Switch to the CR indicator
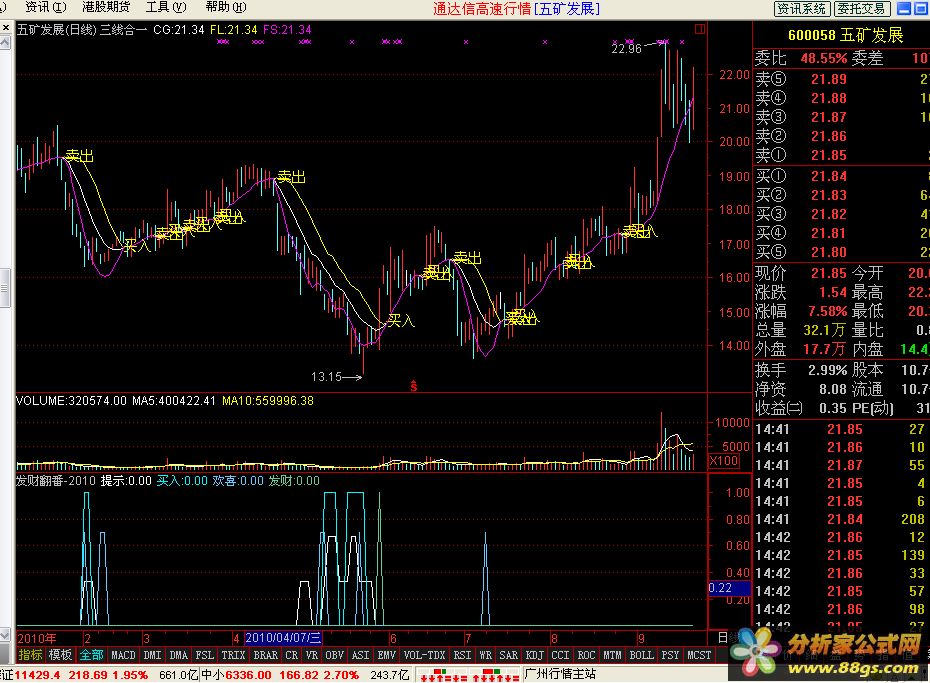 (x=291, y=655)
